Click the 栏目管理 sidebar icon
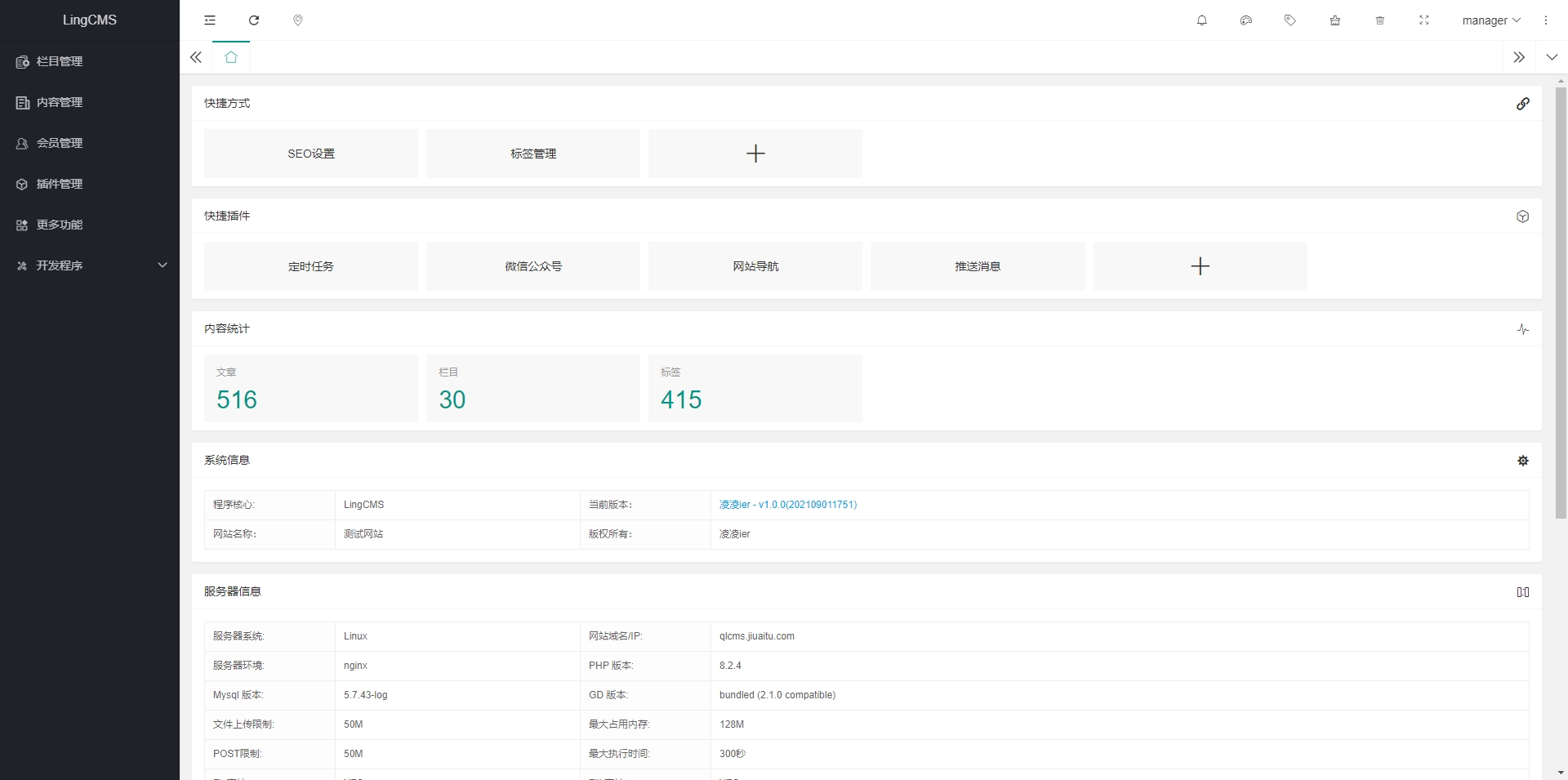Screen dimensions: 1568x780 point(22,61)
